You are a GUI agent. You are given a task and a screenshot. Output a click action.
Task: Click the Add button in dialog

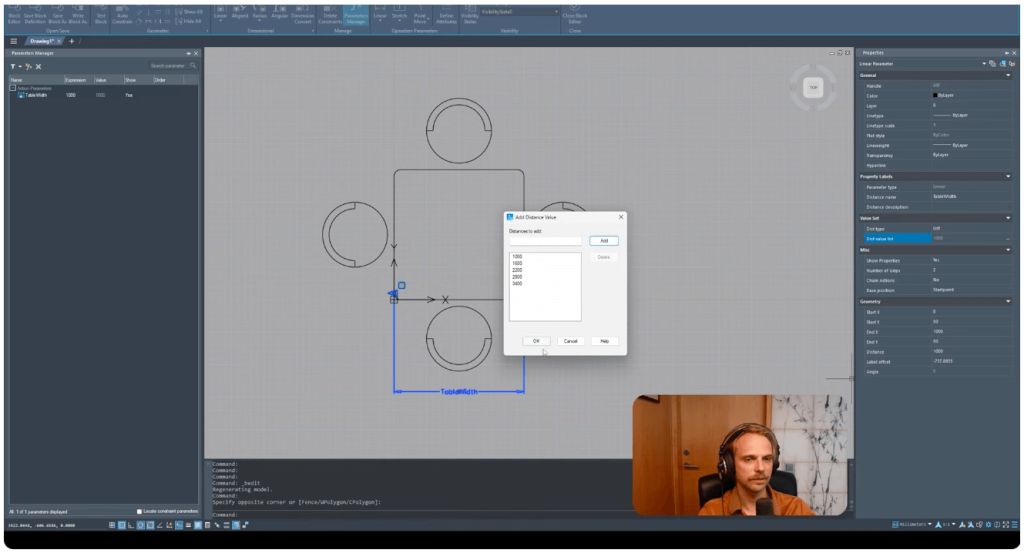point(603,241)
